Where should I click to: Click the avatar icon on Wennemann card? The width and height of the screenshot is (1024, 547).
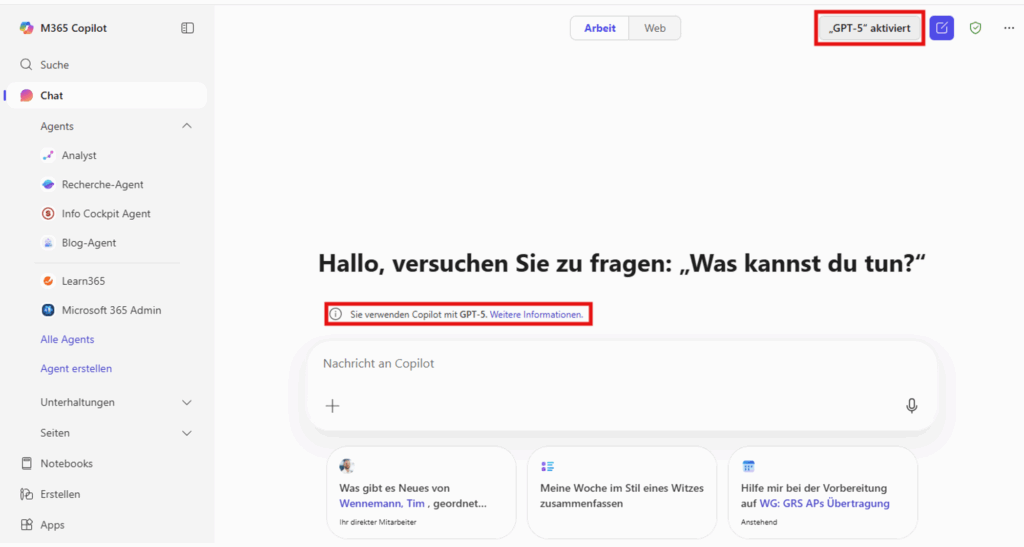(346, 466)
